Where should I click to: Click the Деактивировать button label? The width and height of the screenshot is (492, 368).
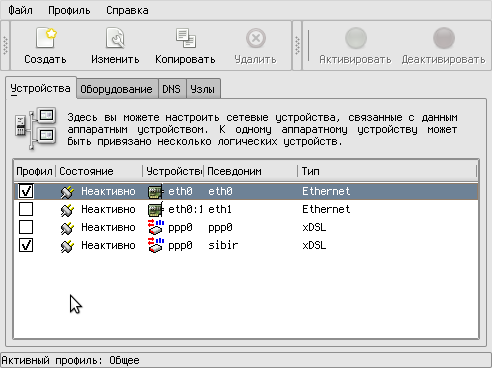click(x=443, y=59)
